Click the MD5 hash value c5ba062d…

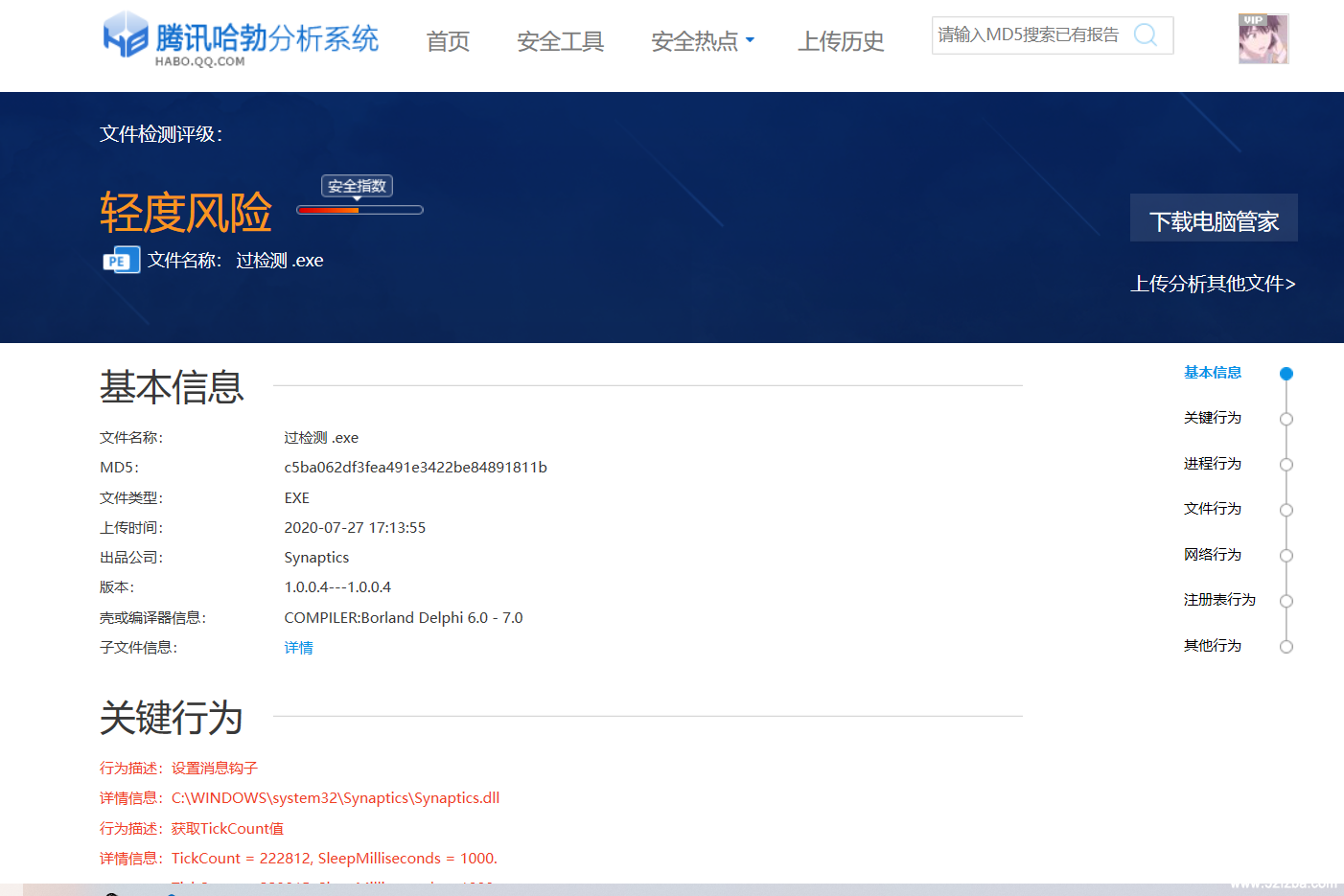(415, 468)
